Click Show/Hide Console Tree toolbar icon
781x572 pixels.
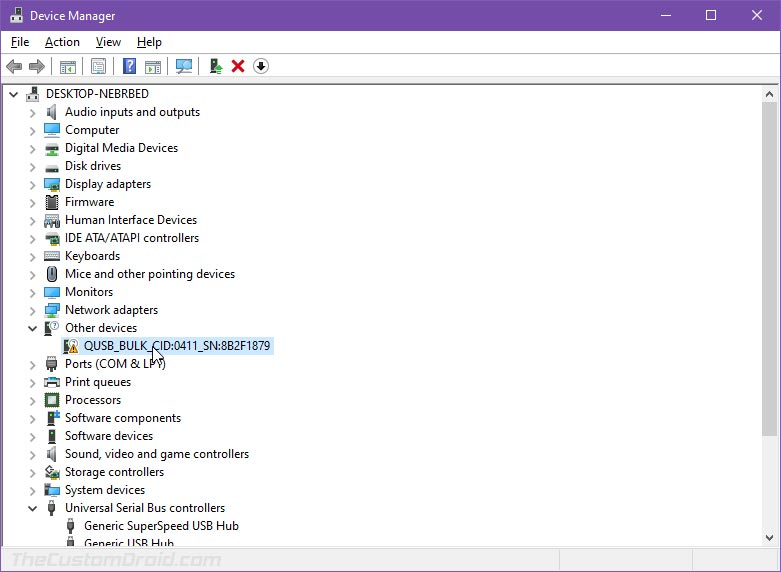coord(67,66)
